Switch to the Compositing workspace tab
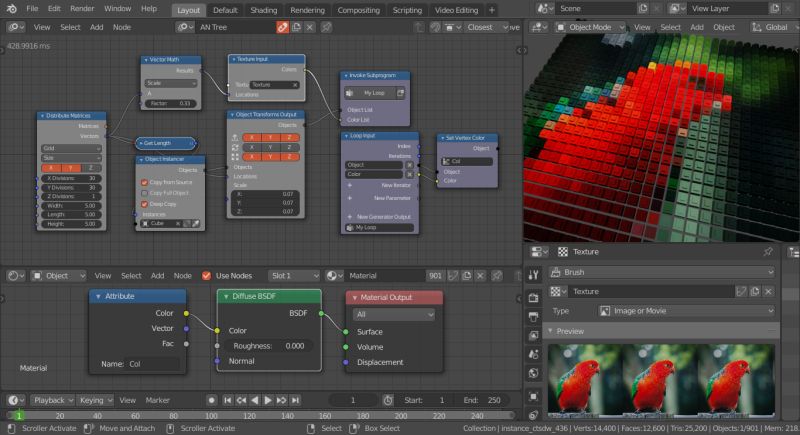The image size is (800, 435). tap(358, 10)
